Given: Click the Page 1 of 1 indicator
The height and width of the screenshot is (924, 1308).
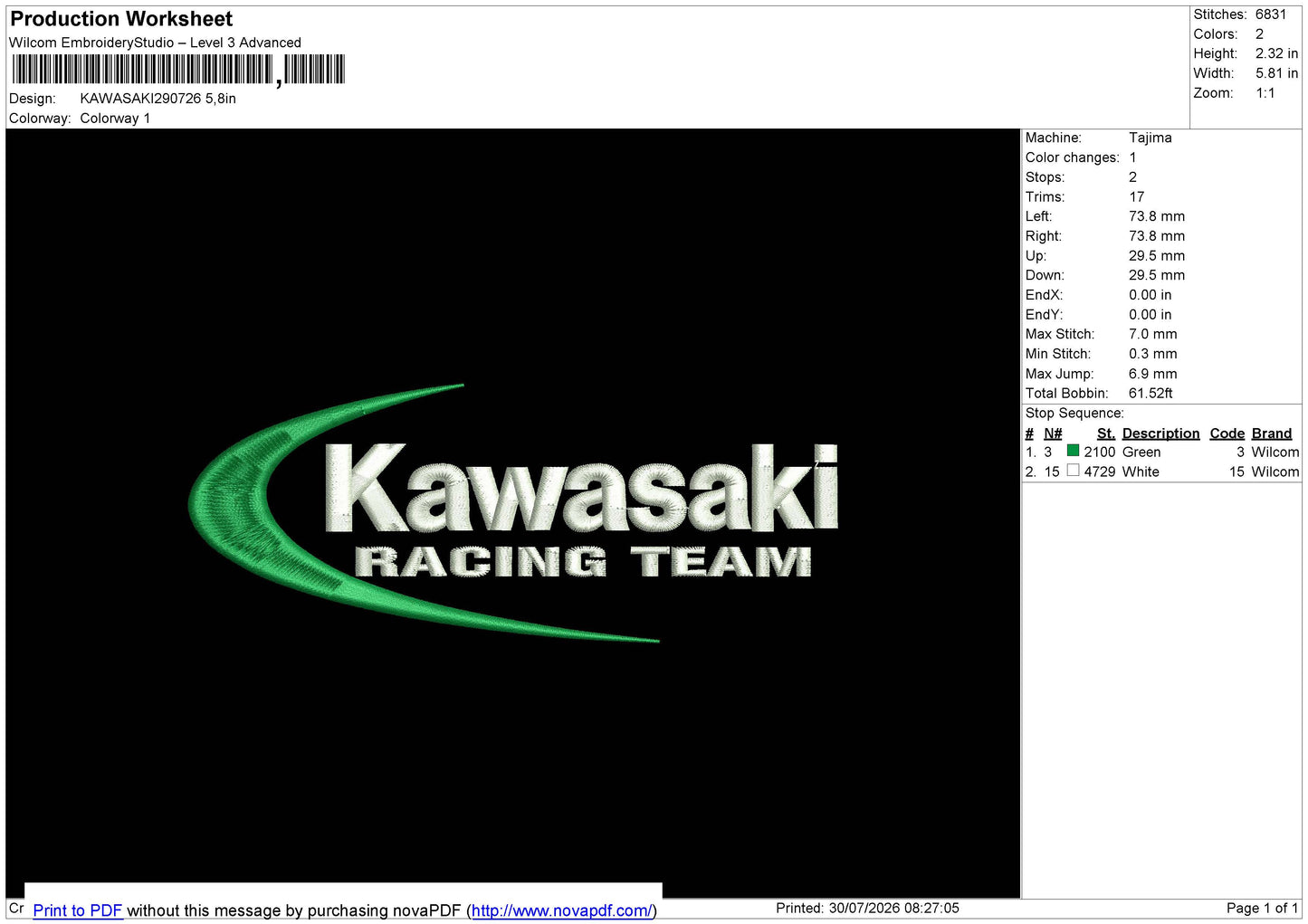Looking at the screenshot, I should pos(1262,908).
